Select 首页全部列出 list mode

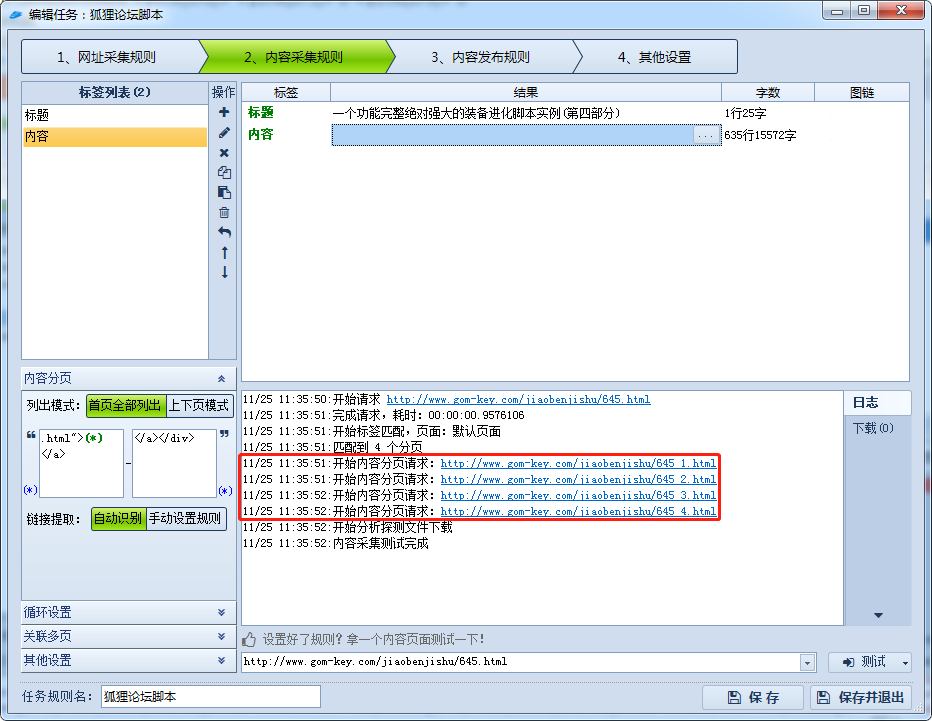125,405
